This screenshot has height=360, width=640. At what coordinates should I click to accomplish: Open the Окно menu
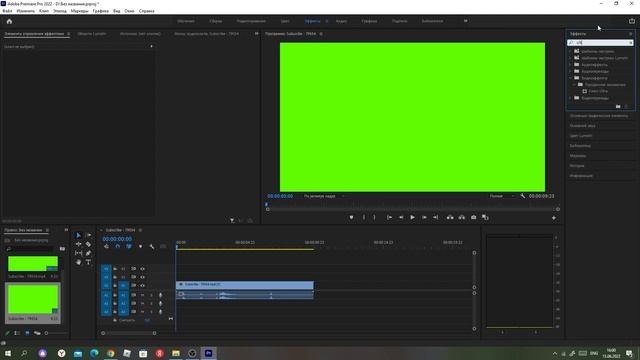(129, 11)
